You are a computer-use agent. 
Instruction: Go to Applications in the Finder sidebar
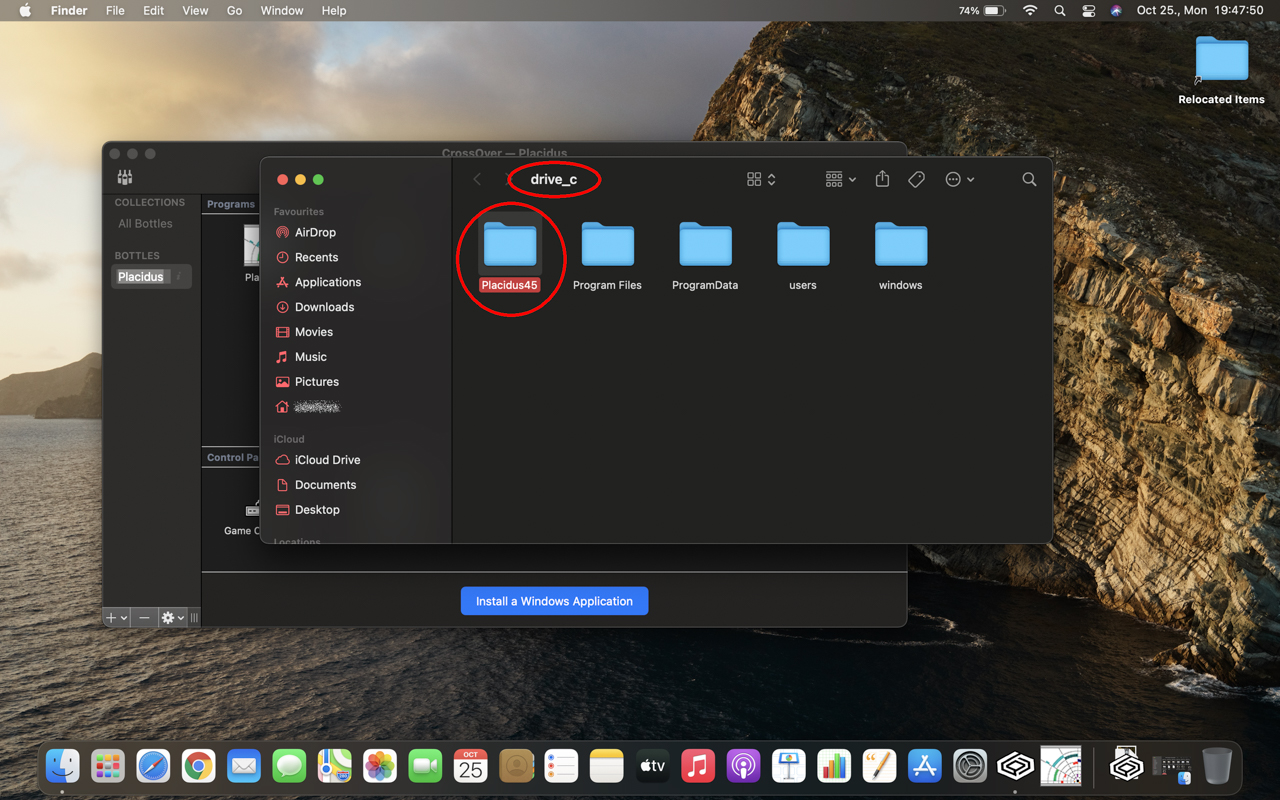click(317, 282)
